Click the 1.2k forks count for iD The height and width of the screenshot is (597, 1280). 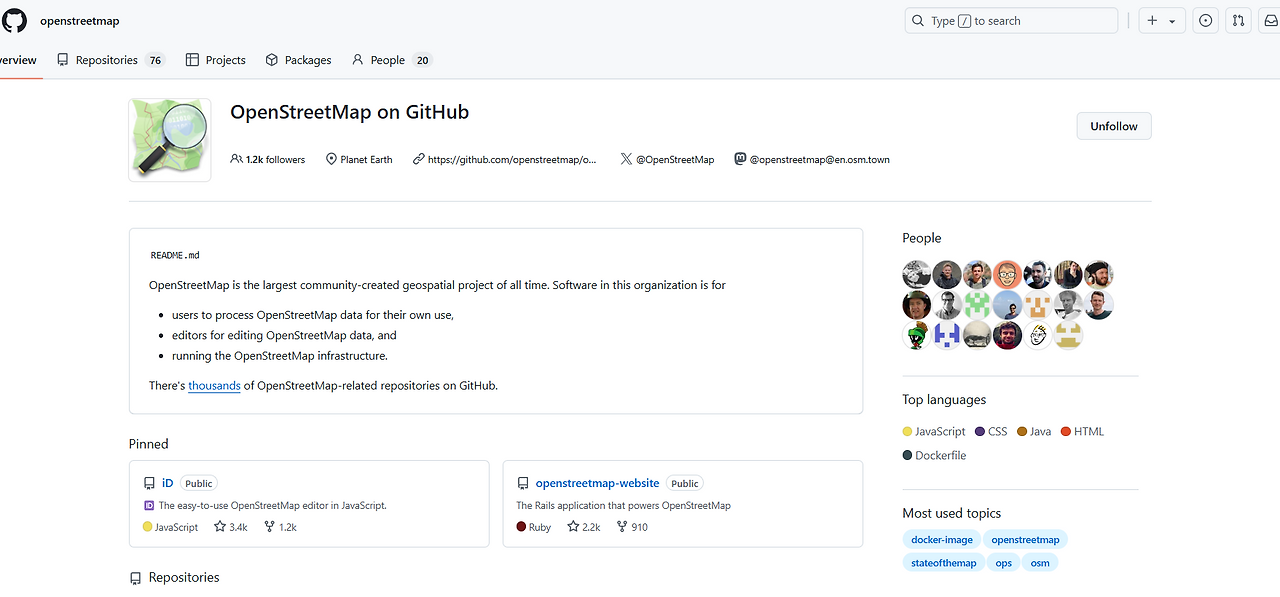(280, 527)
